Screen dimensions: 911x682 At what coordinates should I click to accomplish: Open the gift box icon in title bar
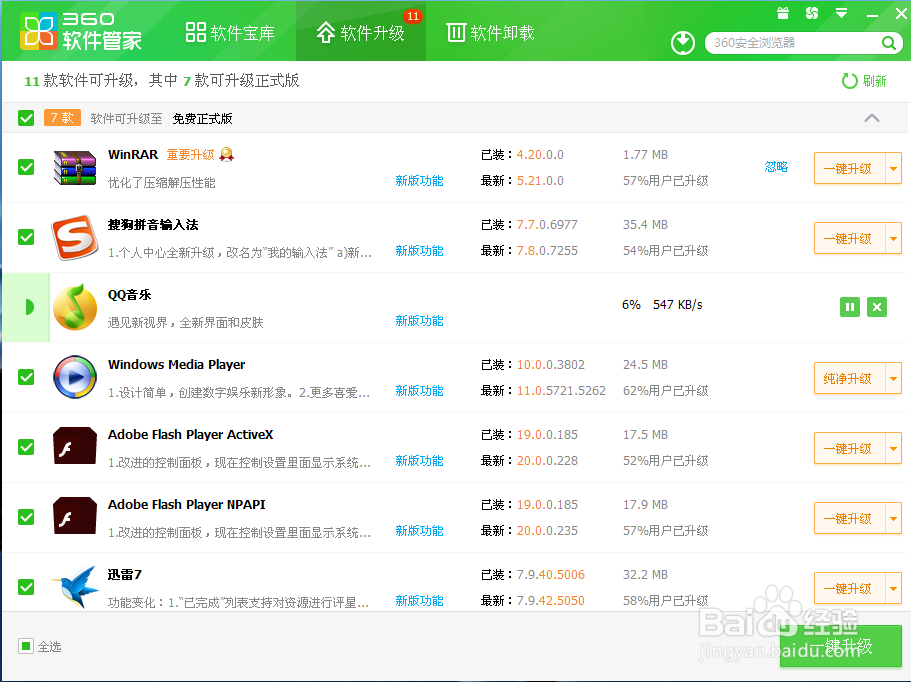coord(783,13)
